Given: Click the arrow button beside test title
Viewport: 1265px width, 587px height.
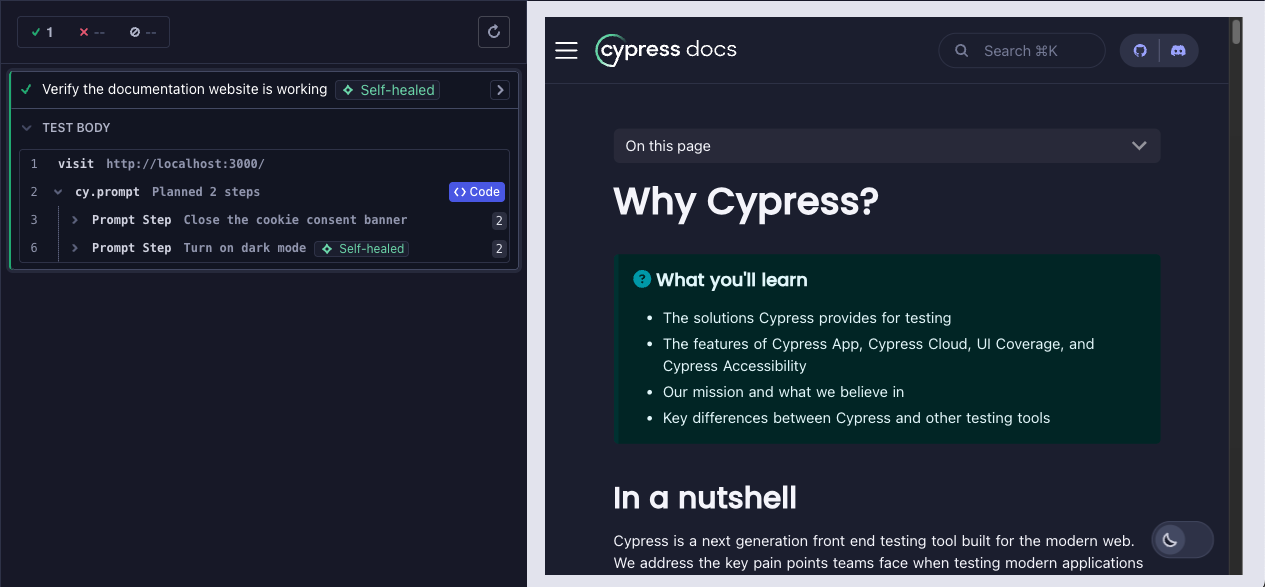Looking at the screenshot, I should 500,90.
